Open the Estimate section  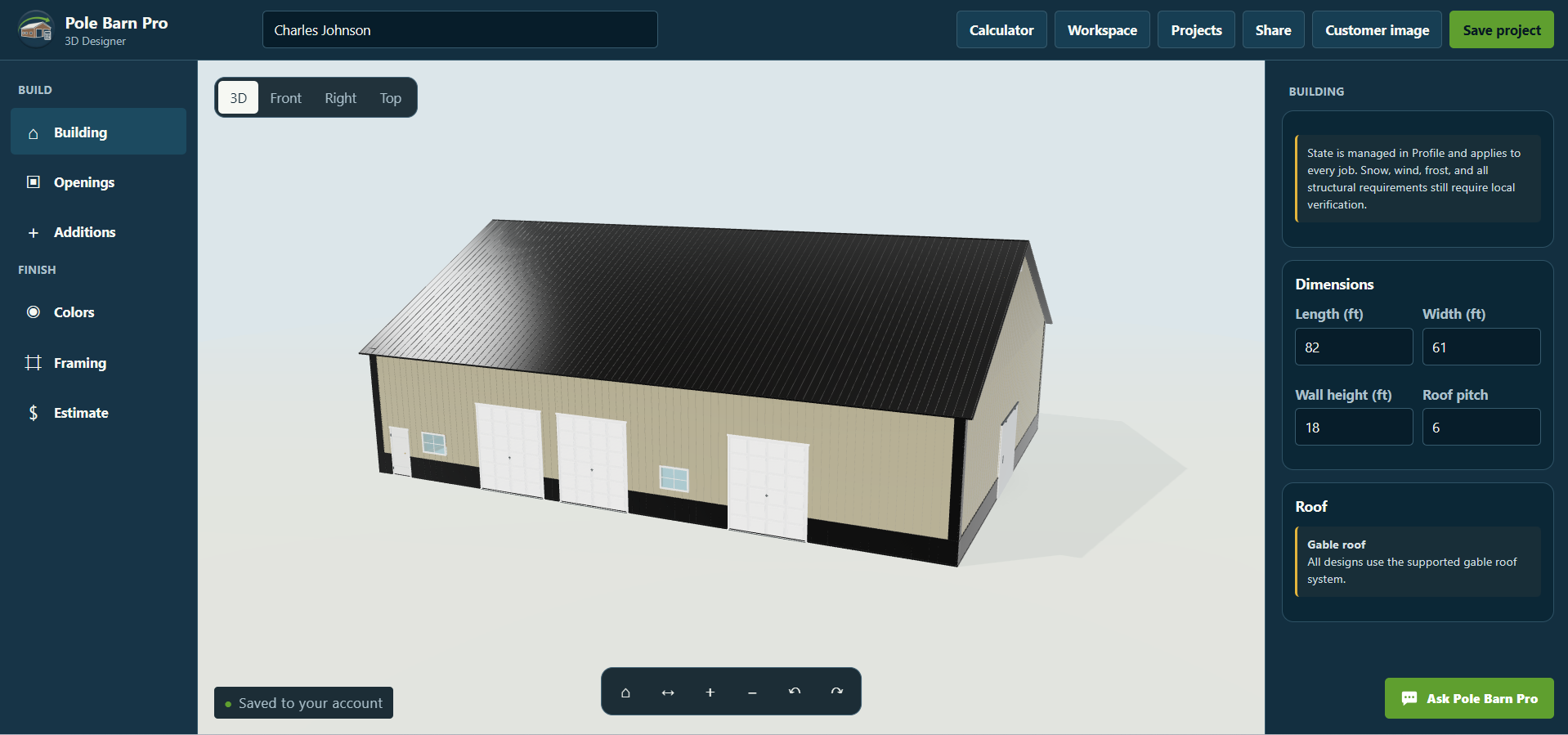tap(98, 413)
